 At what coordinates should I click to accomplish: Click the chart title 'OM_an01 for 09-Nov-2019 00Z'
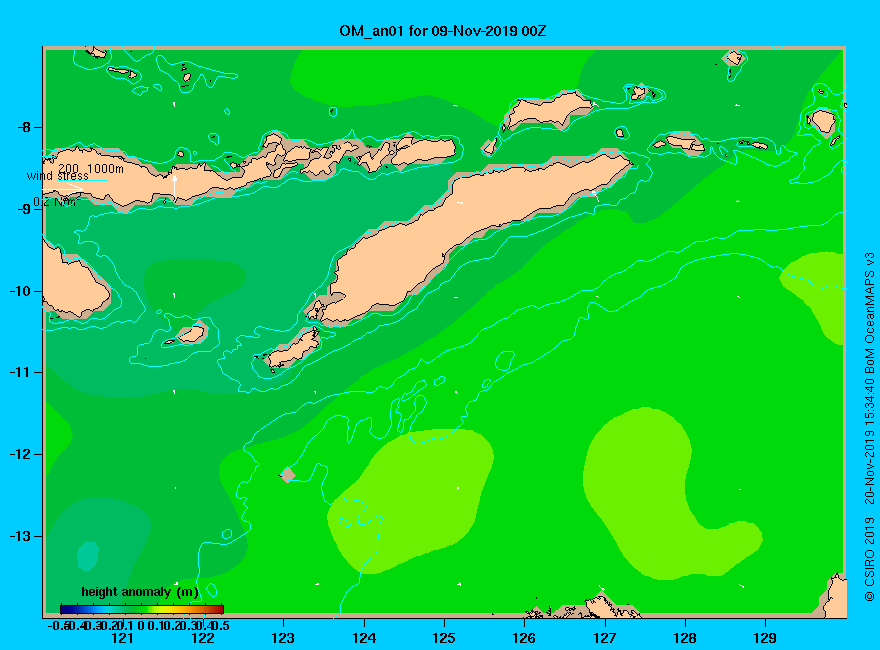442,31
